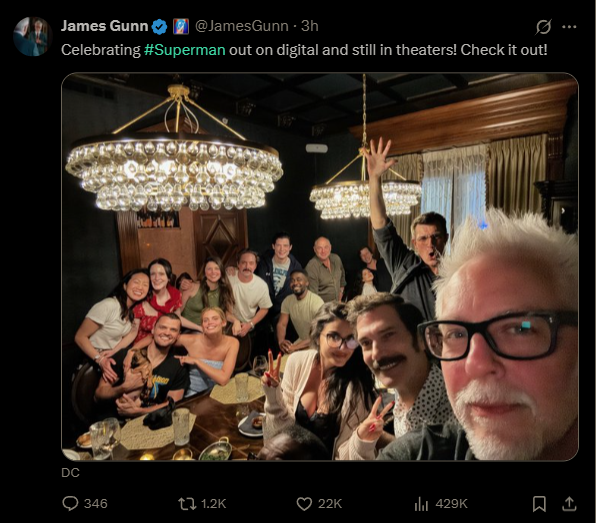Click the DC label below photo

(x=70, y=472)
